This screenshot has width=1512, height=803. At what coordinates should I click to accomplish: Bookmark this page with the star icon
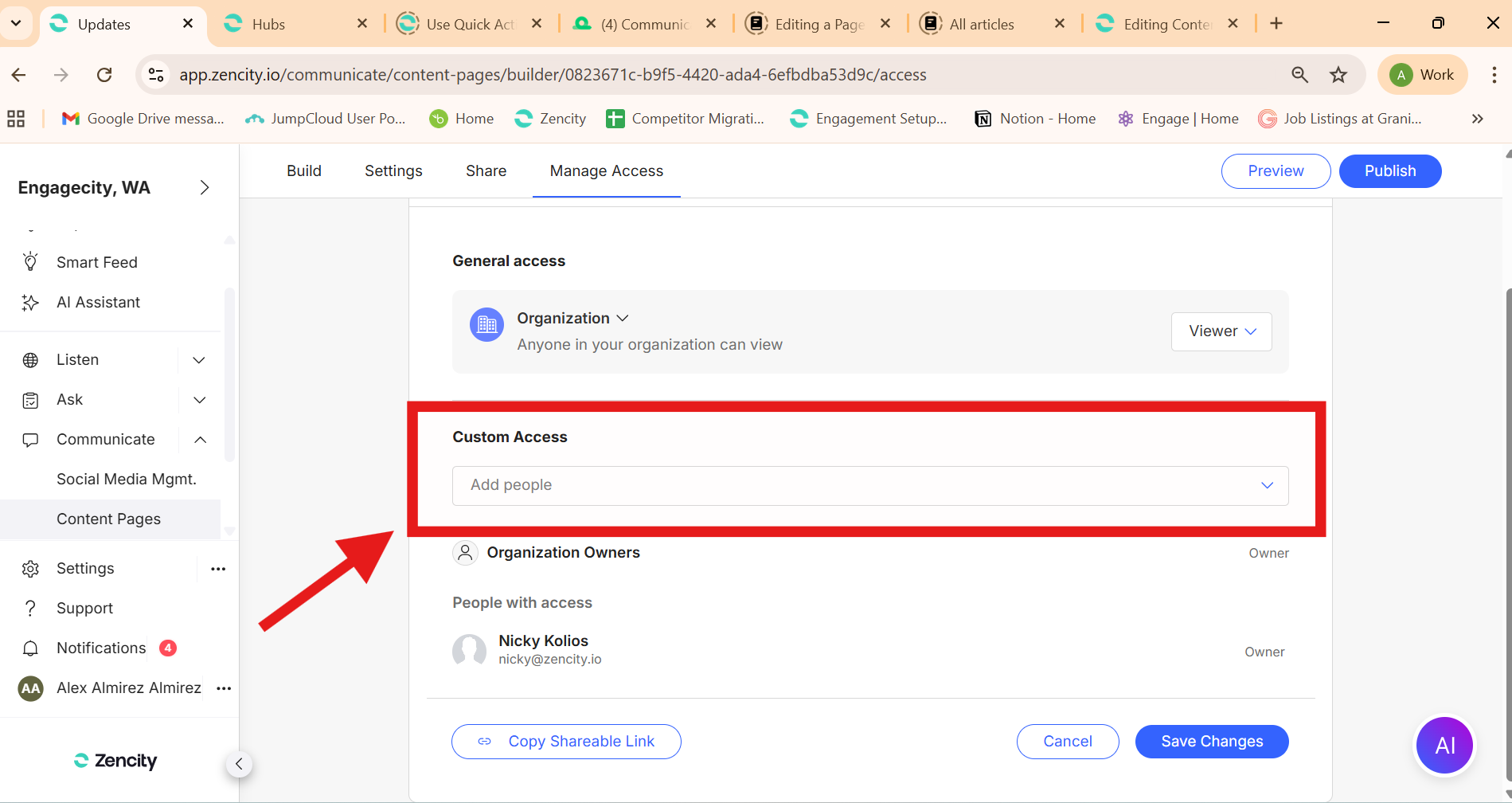(1338, 75)
